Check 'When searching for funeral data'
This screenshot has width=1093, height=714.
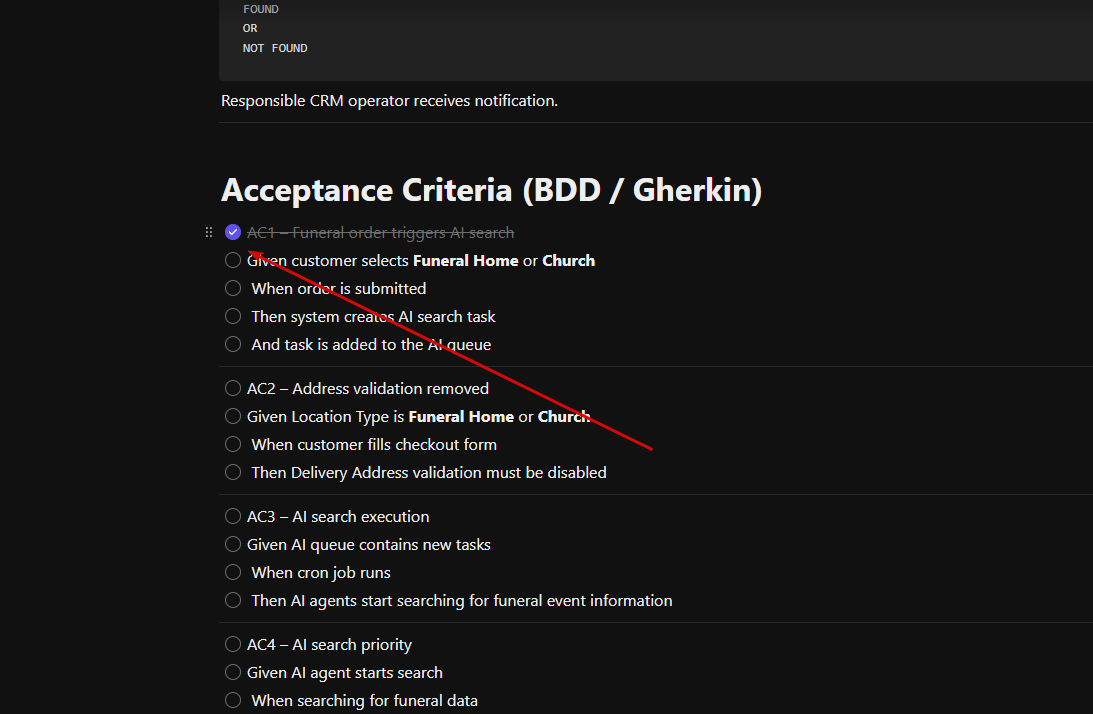click(x=233, y=700)
